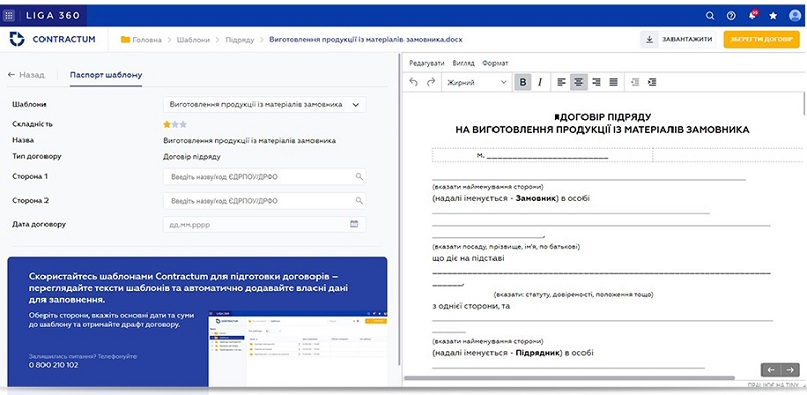Screen dimensions: 807x395
Task: Click the favorites star icon in top bar
Action: tap(773, 15)
